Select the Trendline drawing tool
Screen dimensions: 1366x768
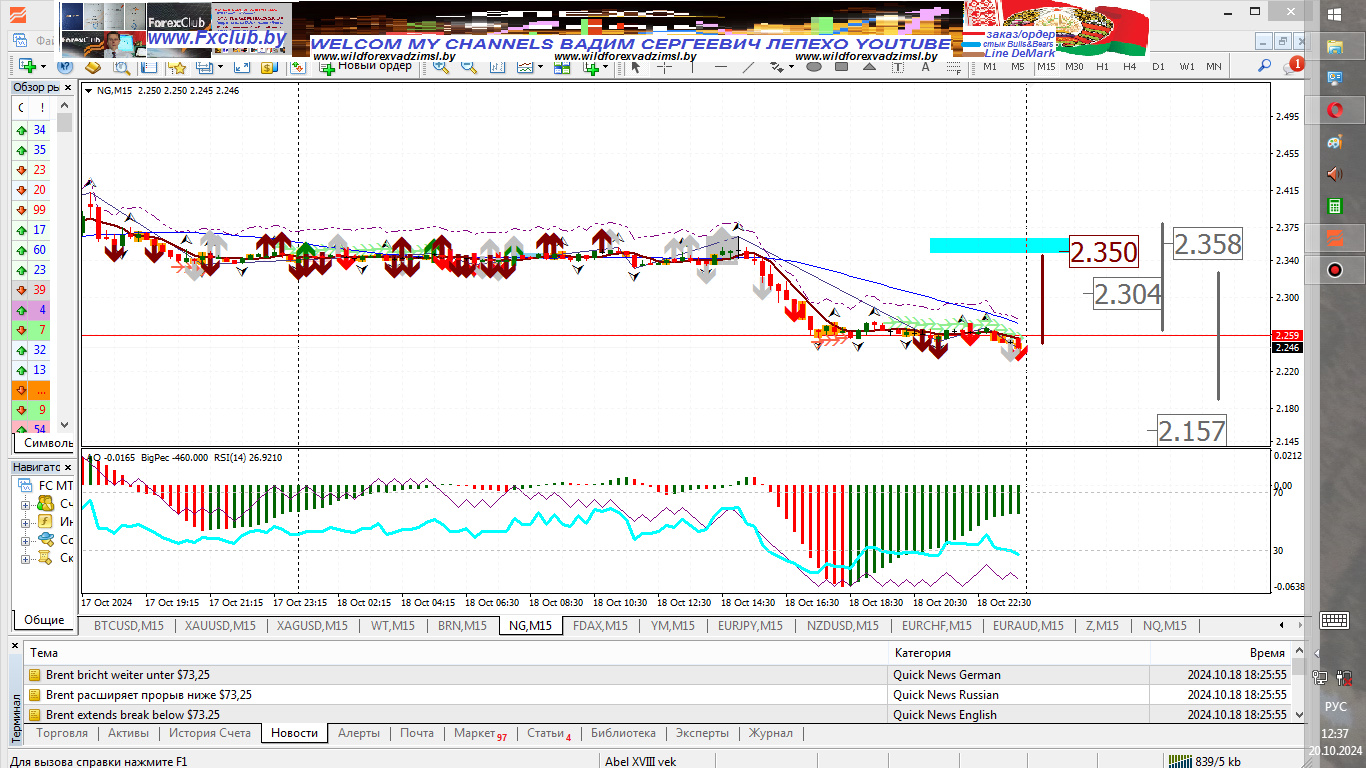coord(748,67)
